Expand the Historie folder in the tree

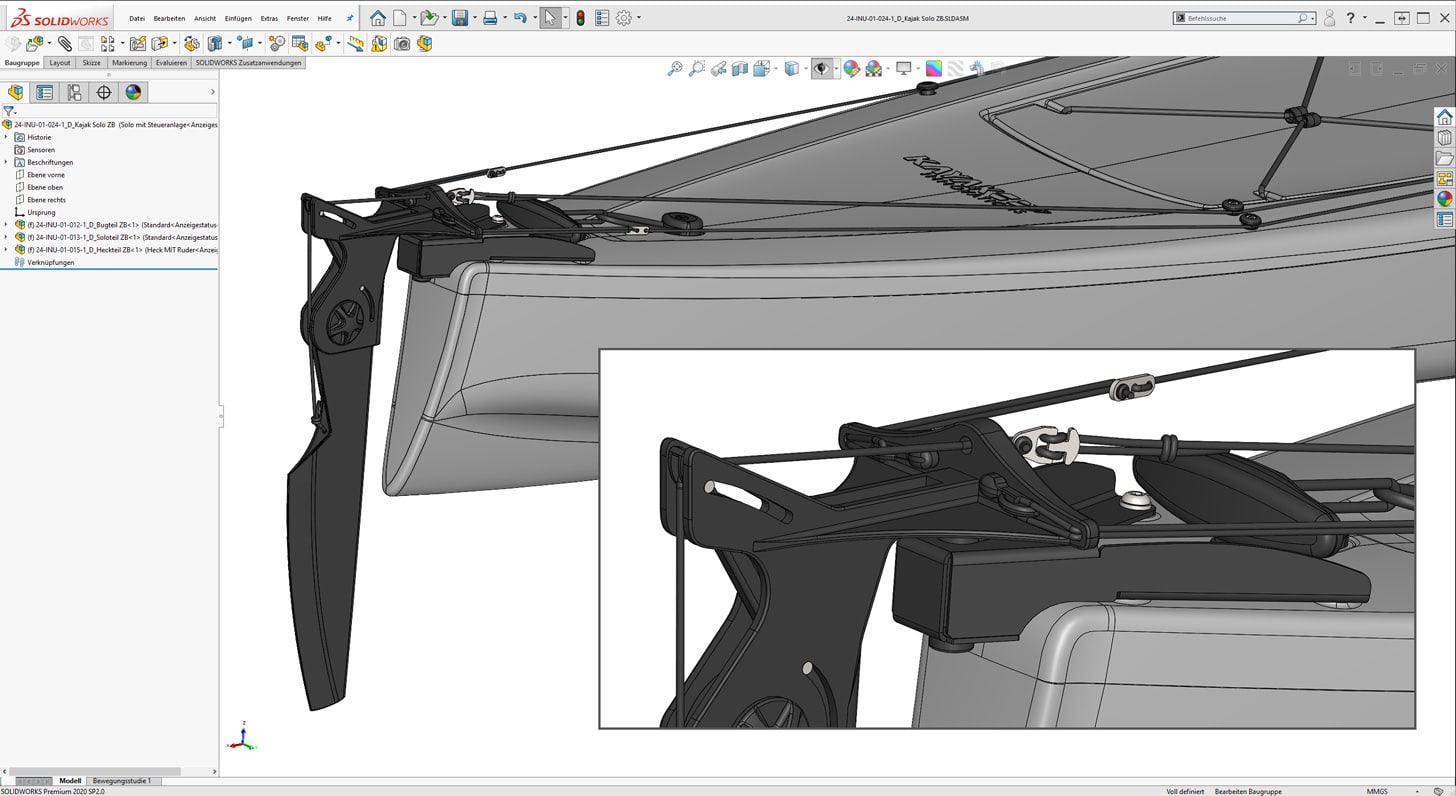click(6, 137)
